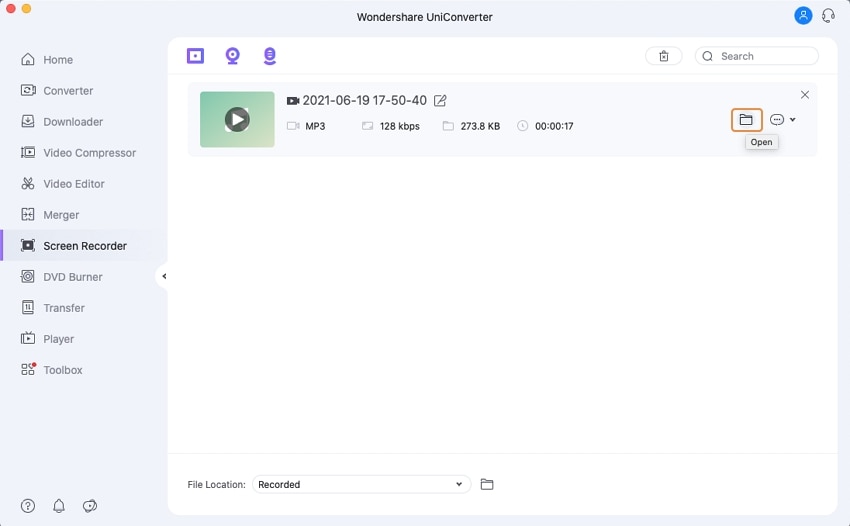Click into the Search field
850x526 pixels.
[756, 56]
